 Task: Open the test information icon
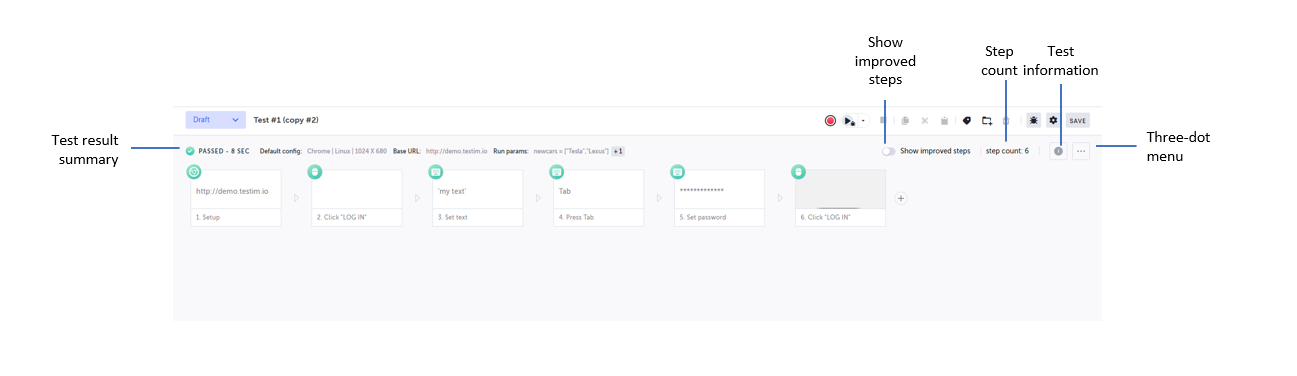tap(1059, 151)
